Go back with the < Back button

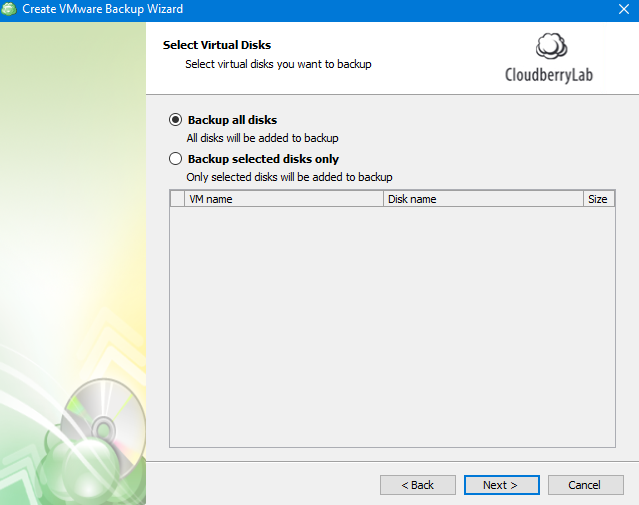[x=418, y=485]
